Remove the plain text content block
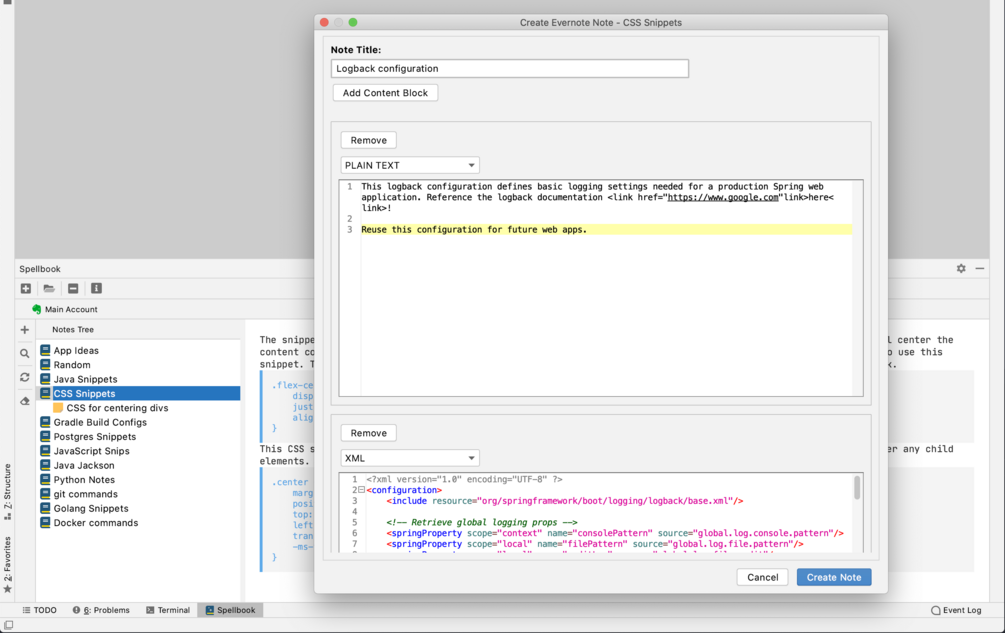 (x=369, y=140)
